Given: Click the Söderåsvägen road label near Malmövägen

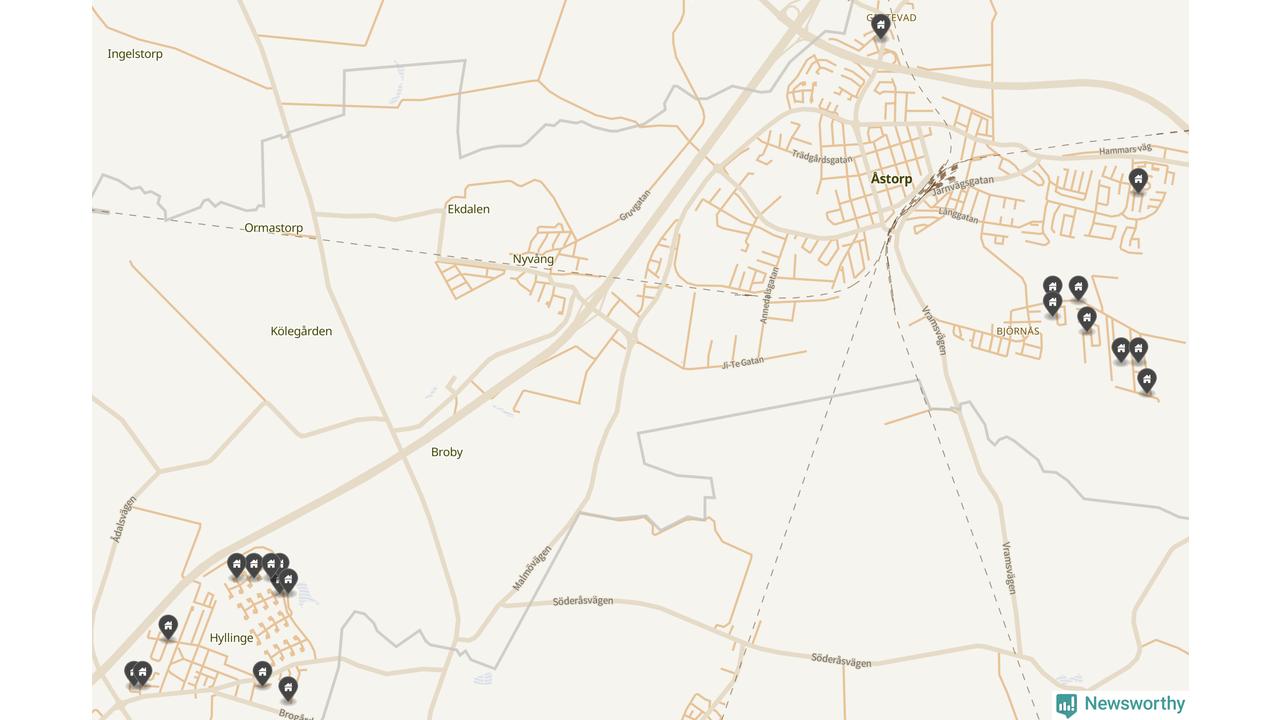Looking at the screenshot, I should 583,601.
